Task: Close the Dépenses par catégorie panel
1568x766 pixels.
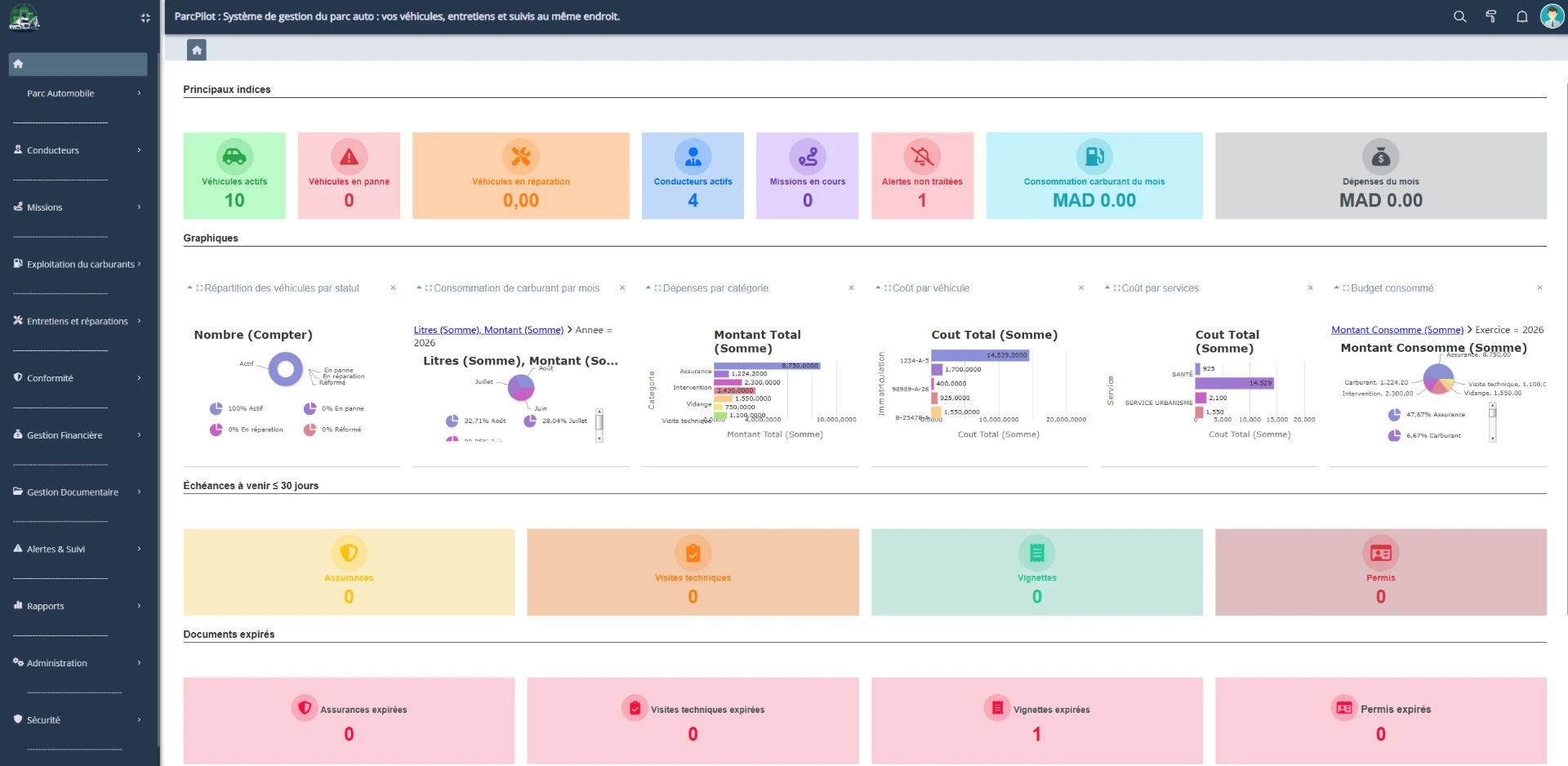Action: pos(851,287)
